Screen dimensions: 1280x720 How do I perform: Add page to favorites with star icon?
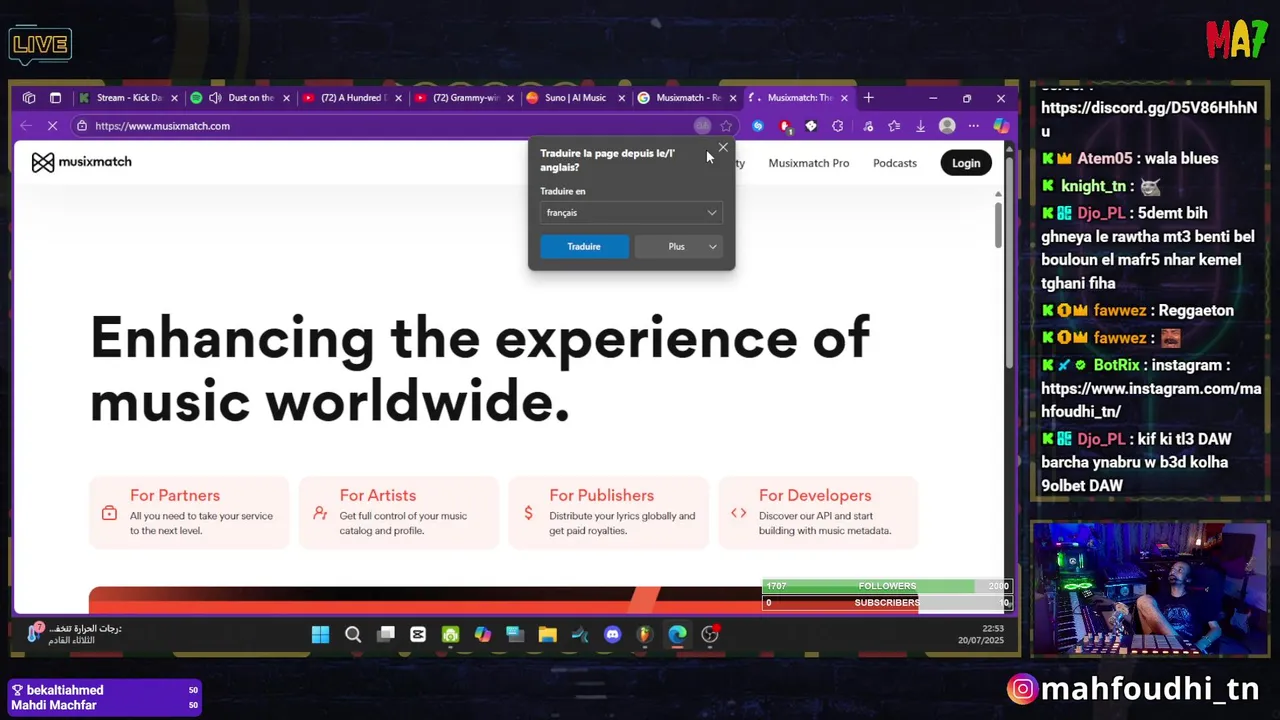click(726, 126)
